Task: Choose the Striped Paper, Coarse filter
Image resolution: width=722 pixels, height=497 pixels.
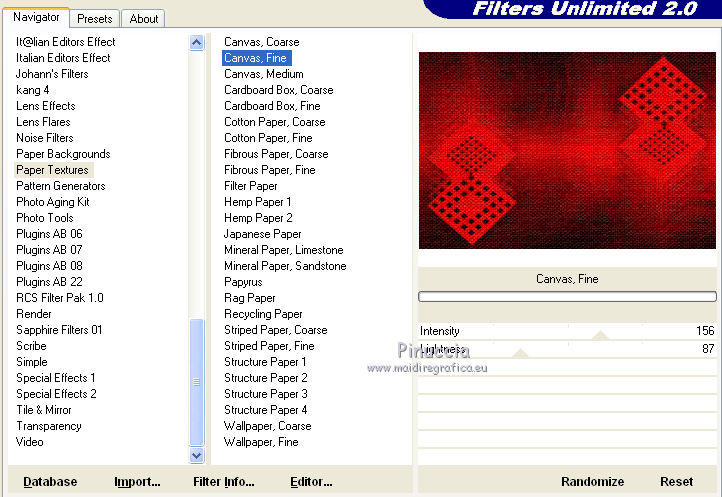Action: click(276, 330)
